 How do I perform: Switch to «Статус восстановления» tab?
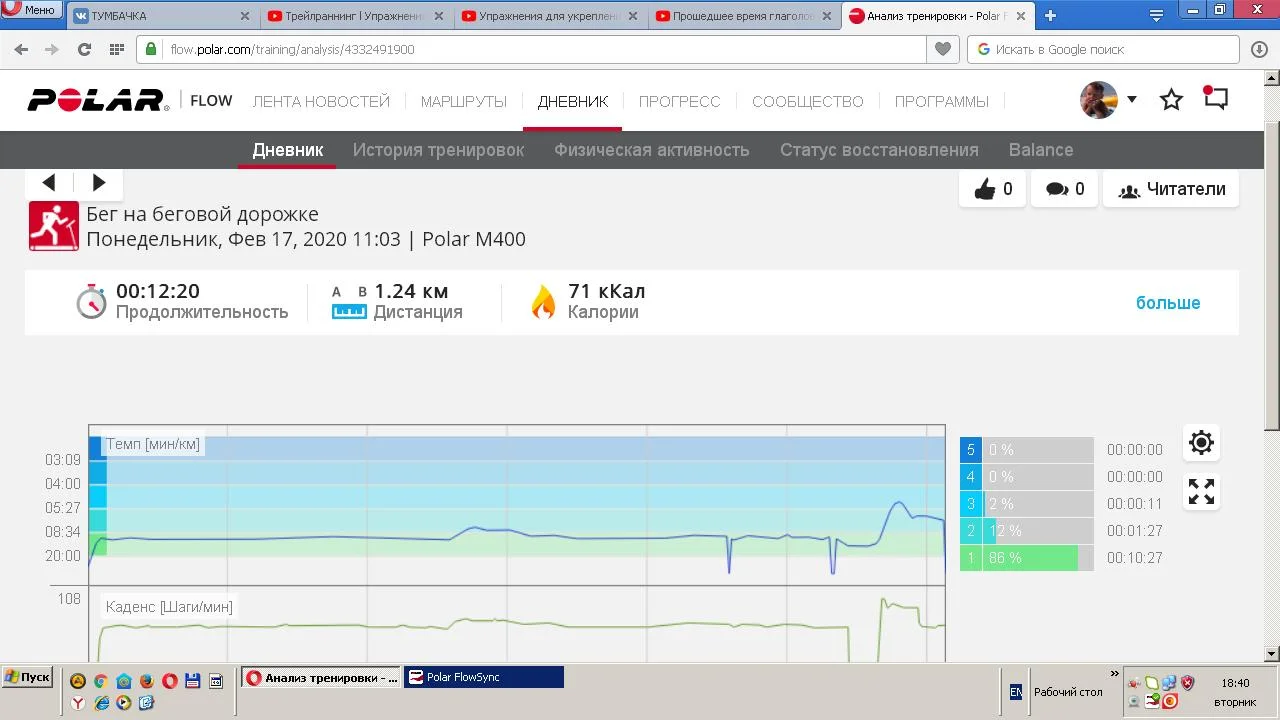[878, 150]
